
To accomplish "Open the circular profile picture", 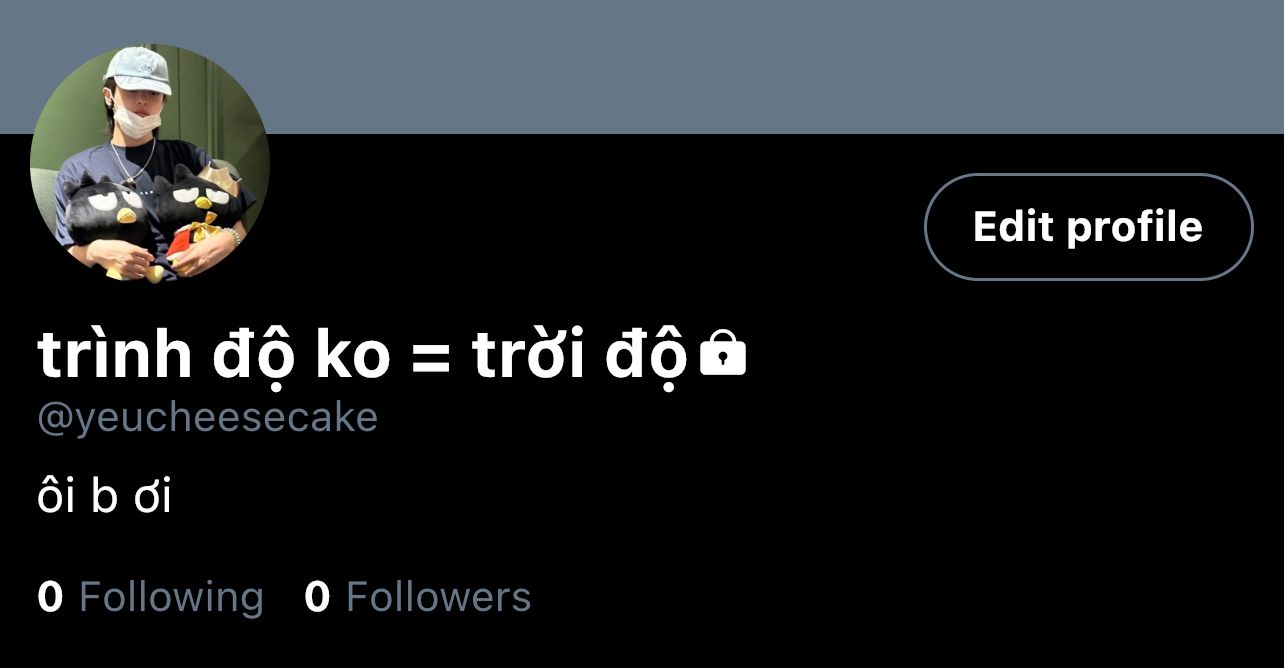I will [150, 163].
